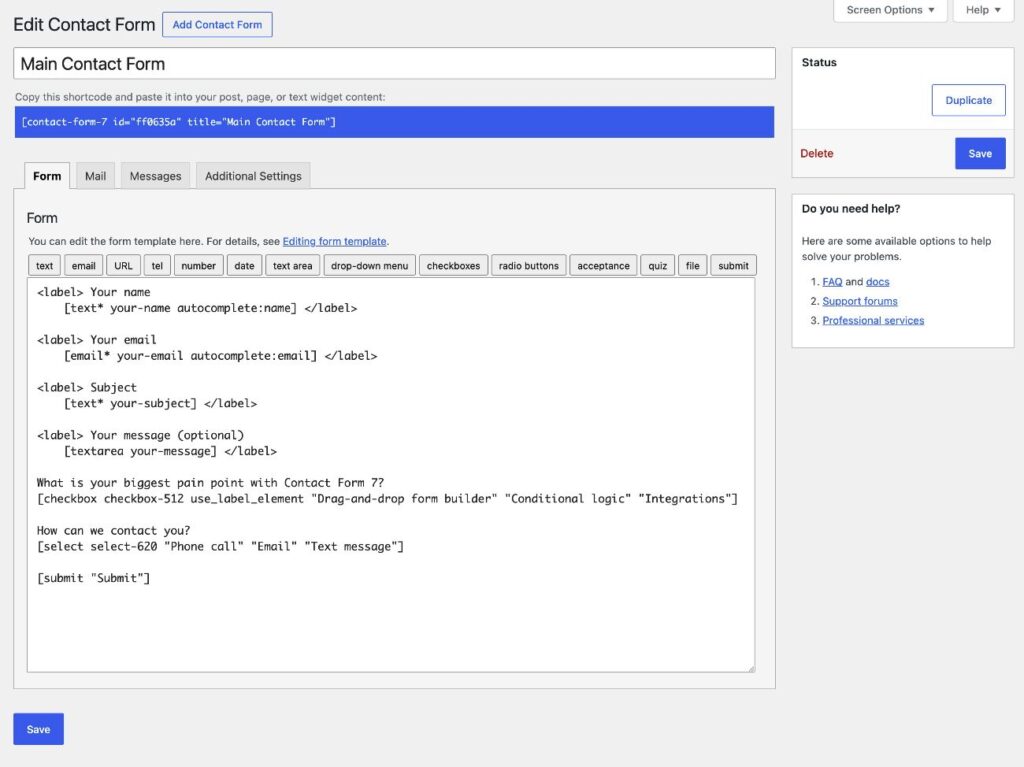
Task: Edit the Main Contact Form title field
Action: pyautogui.click(x=394, y=64)
